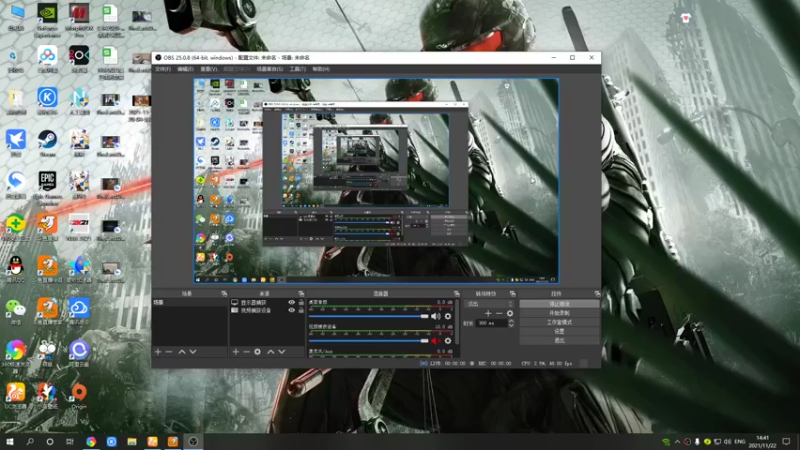Open the UC browser desktop icon
This screenshot has height=450, width=800.
click(16, 396)
